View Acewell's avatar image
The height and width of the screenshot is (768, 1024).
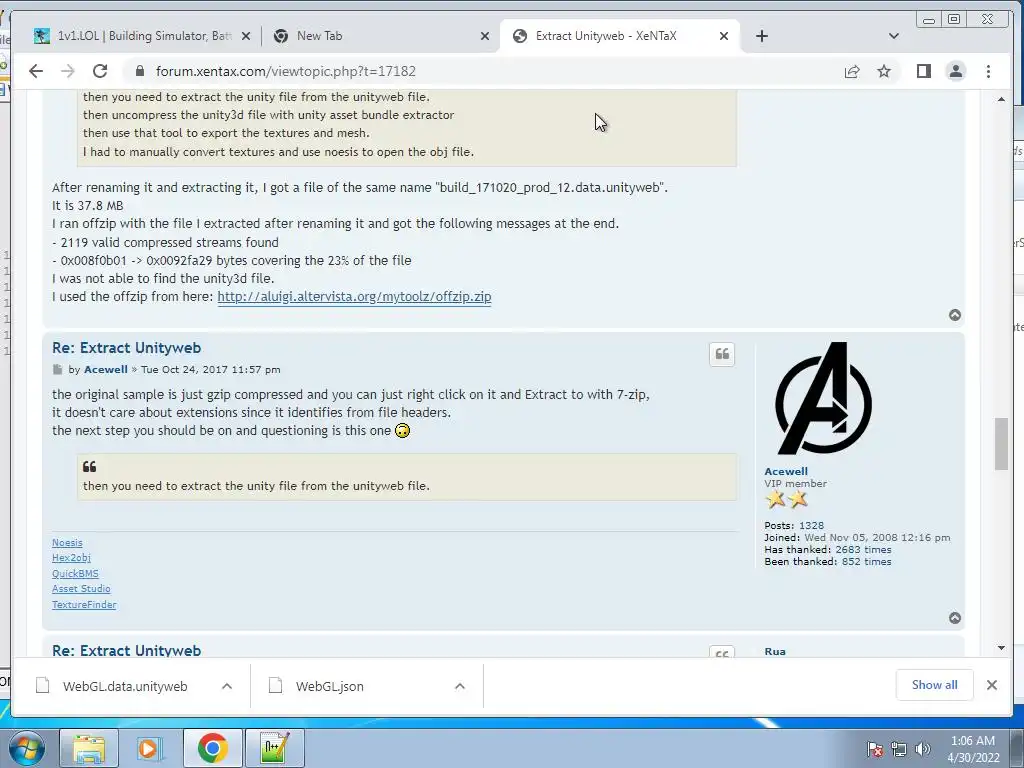coord(823,398)
